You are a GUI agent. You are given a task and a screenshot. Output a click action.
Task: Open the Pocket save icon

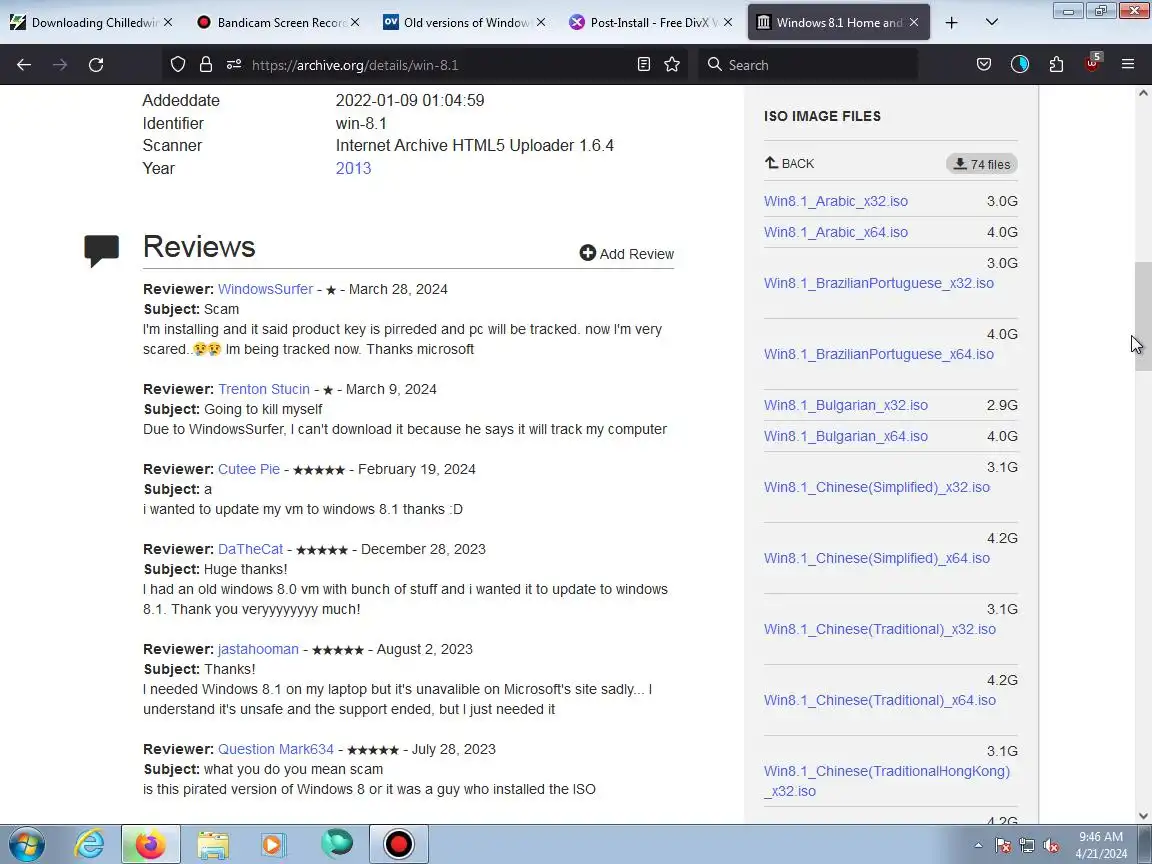(984, 65)
